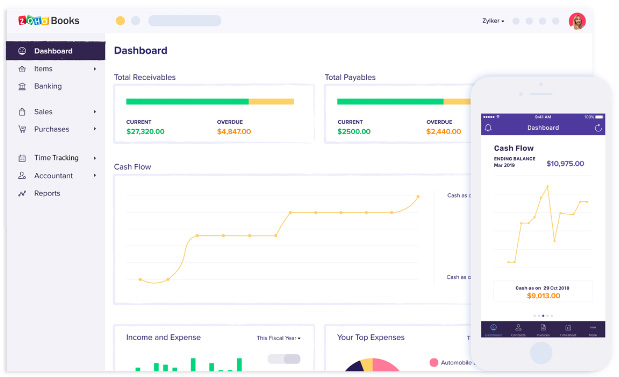Click the overdue receivables amount $4,847.00
The height and width of the screenshot is (377, 619).
(234, 131)
